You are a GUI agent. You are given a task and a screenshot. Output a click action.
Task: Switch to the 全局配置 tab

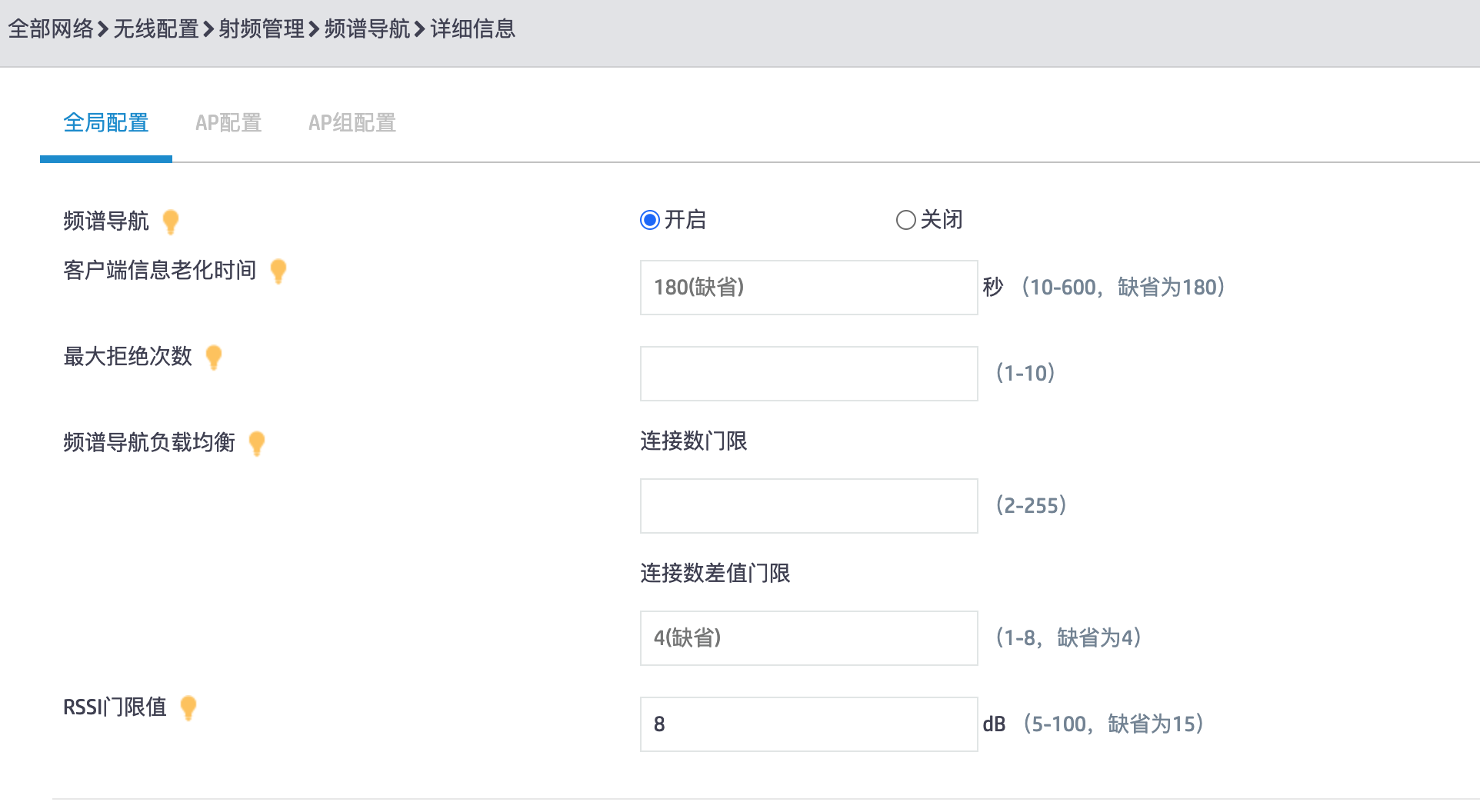coord(106,123)
